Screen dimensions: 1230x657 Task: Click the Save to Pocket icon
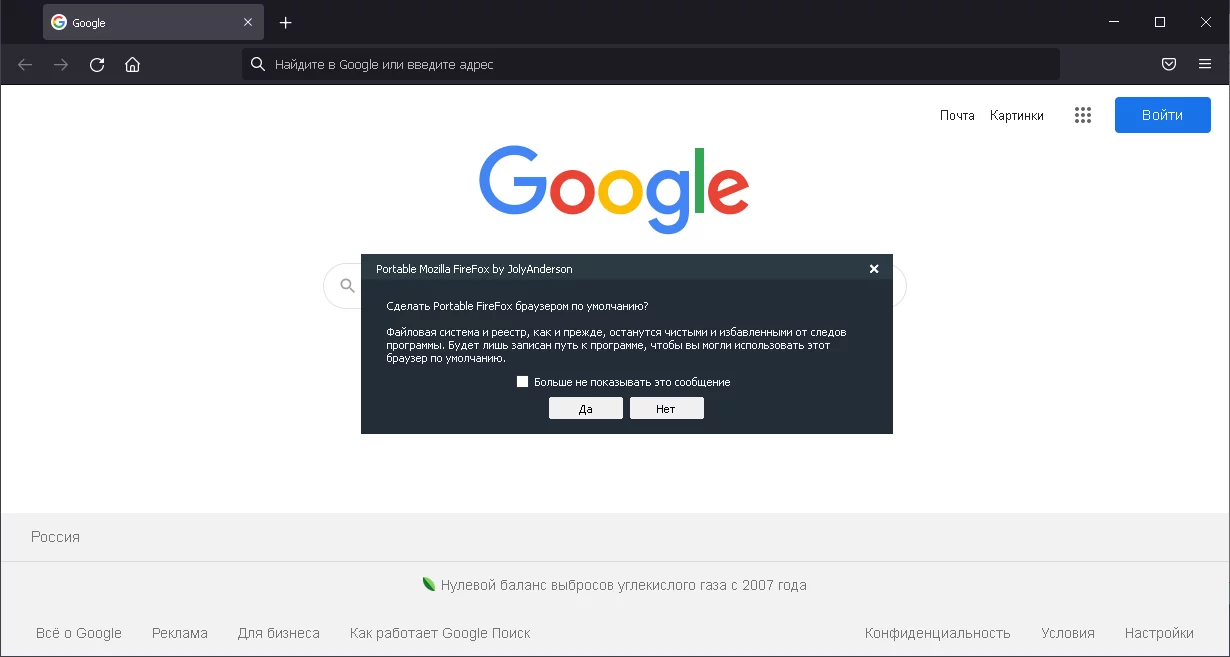tap(1168, 65)
